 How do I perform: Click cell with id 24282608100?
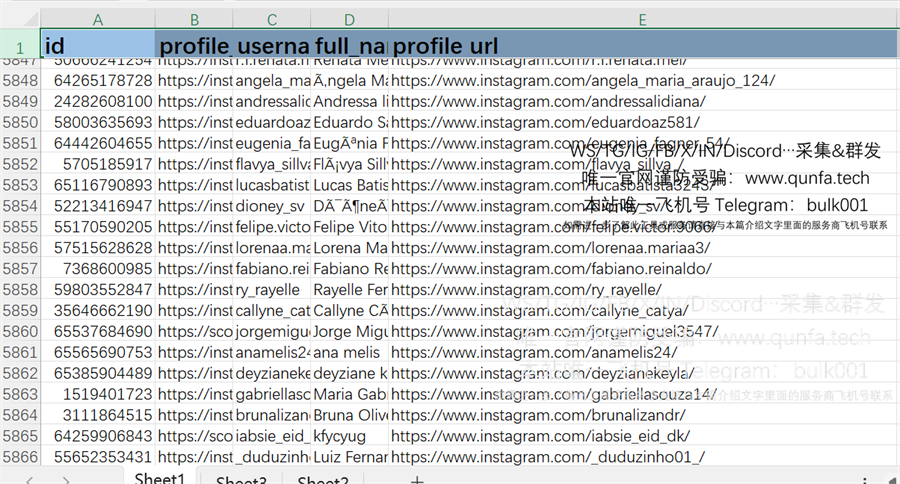click(x=98, y=101)
